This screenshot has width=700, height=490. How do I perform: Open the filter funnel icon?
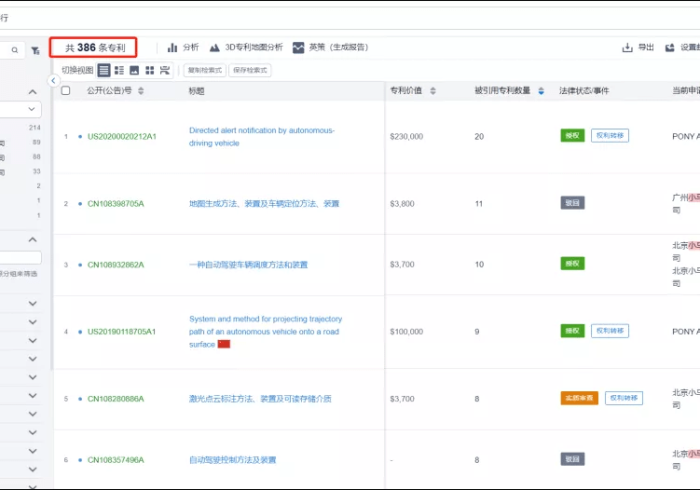click(x=36, y=49)
